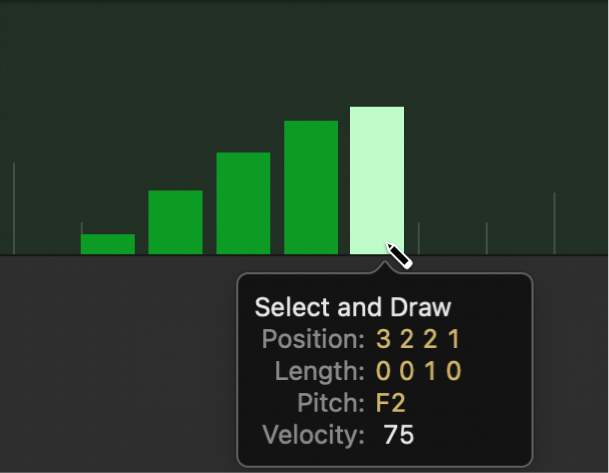Click the Length label in the tooltip
The image size is (609, 473).
320,371
